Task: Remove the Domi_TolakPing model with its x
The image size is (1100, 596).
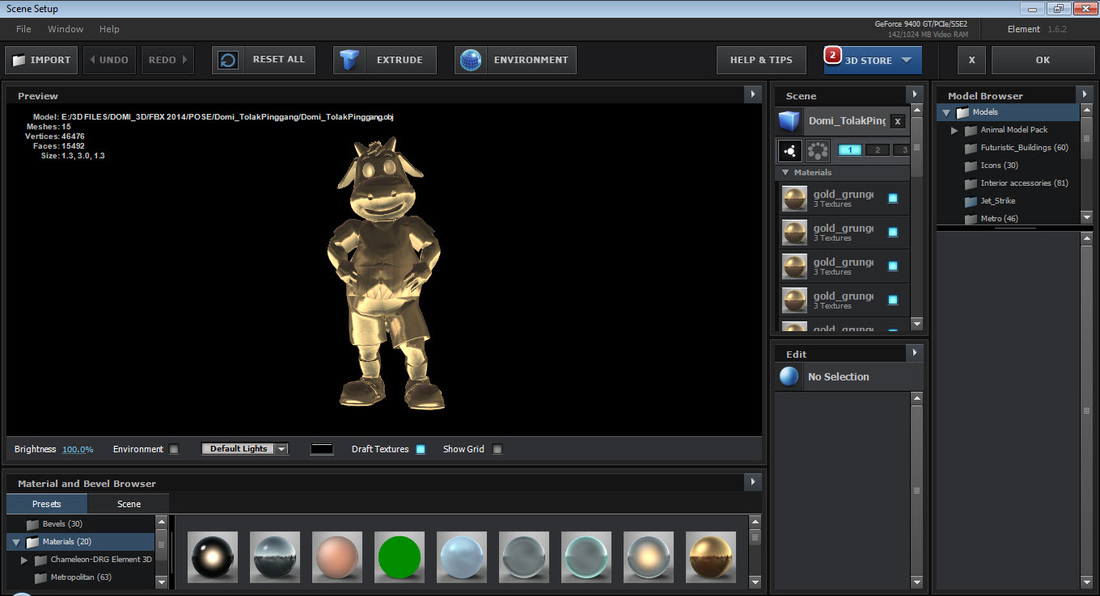Action: (x=897, y=121)
